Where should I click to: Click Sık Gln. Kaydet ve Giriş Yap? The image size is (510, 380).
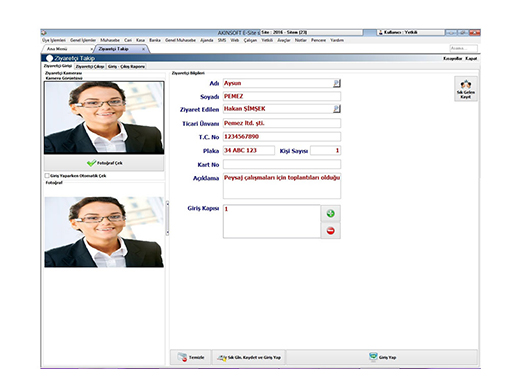pyautogui.click(x=249, y=357)
